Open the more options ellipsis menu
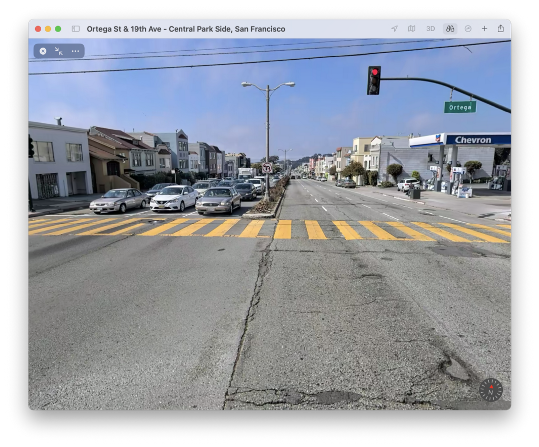The width and height of the screenshot is (539, 447). tap(75, 51)
